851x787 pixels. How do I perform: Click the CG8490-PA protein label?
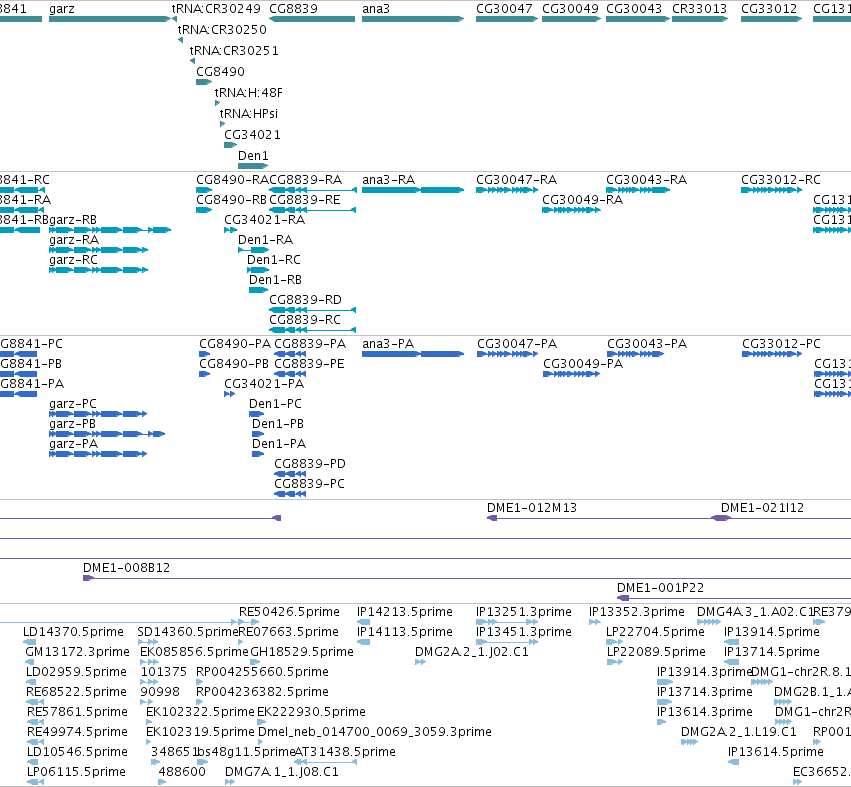(x=235, y=344)
